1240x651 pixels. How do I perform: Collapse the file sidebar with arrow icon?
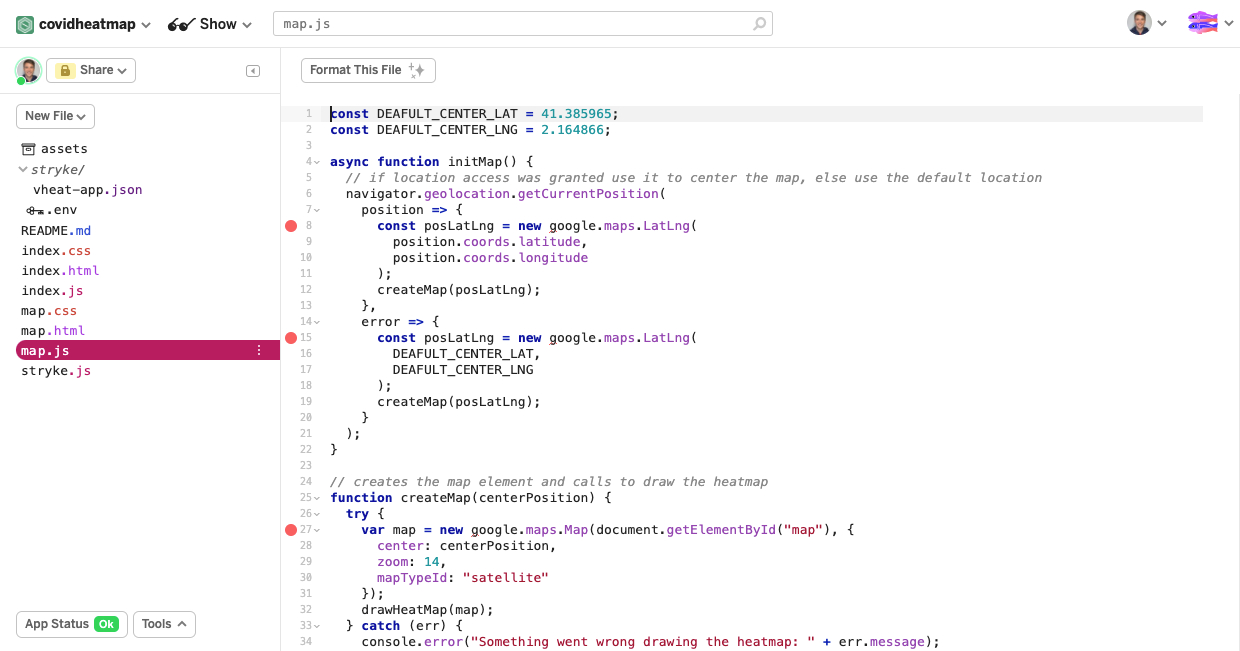point(253,71)
